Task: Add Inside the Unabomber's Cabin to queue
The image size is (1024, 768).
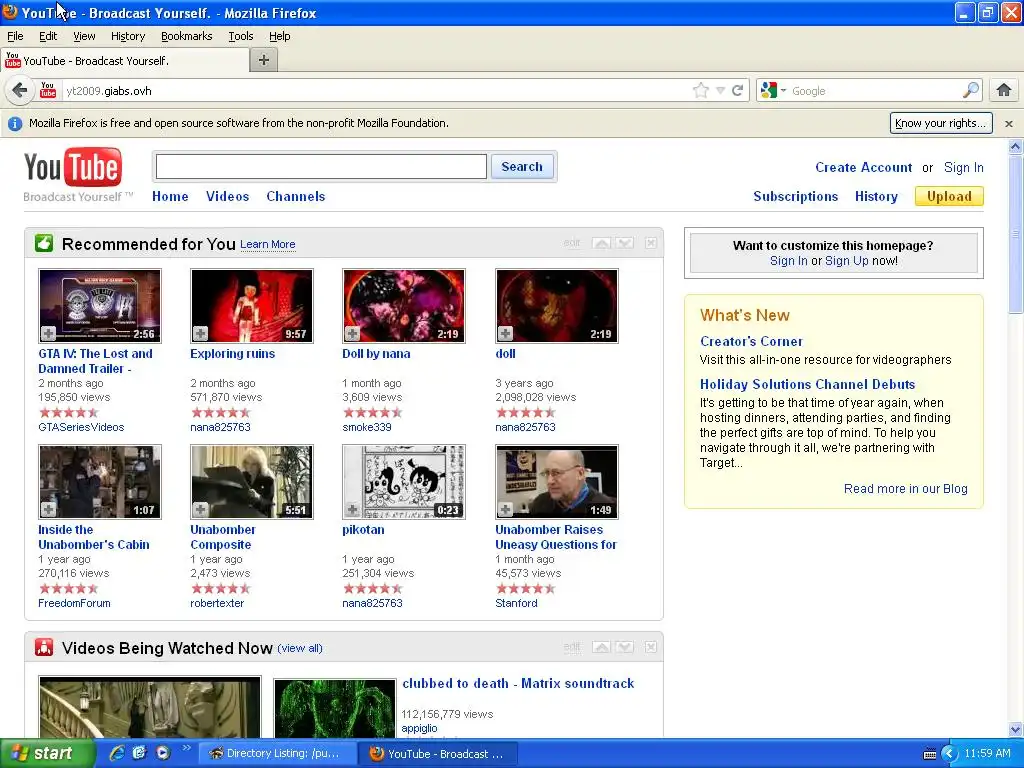Action: 48,509
